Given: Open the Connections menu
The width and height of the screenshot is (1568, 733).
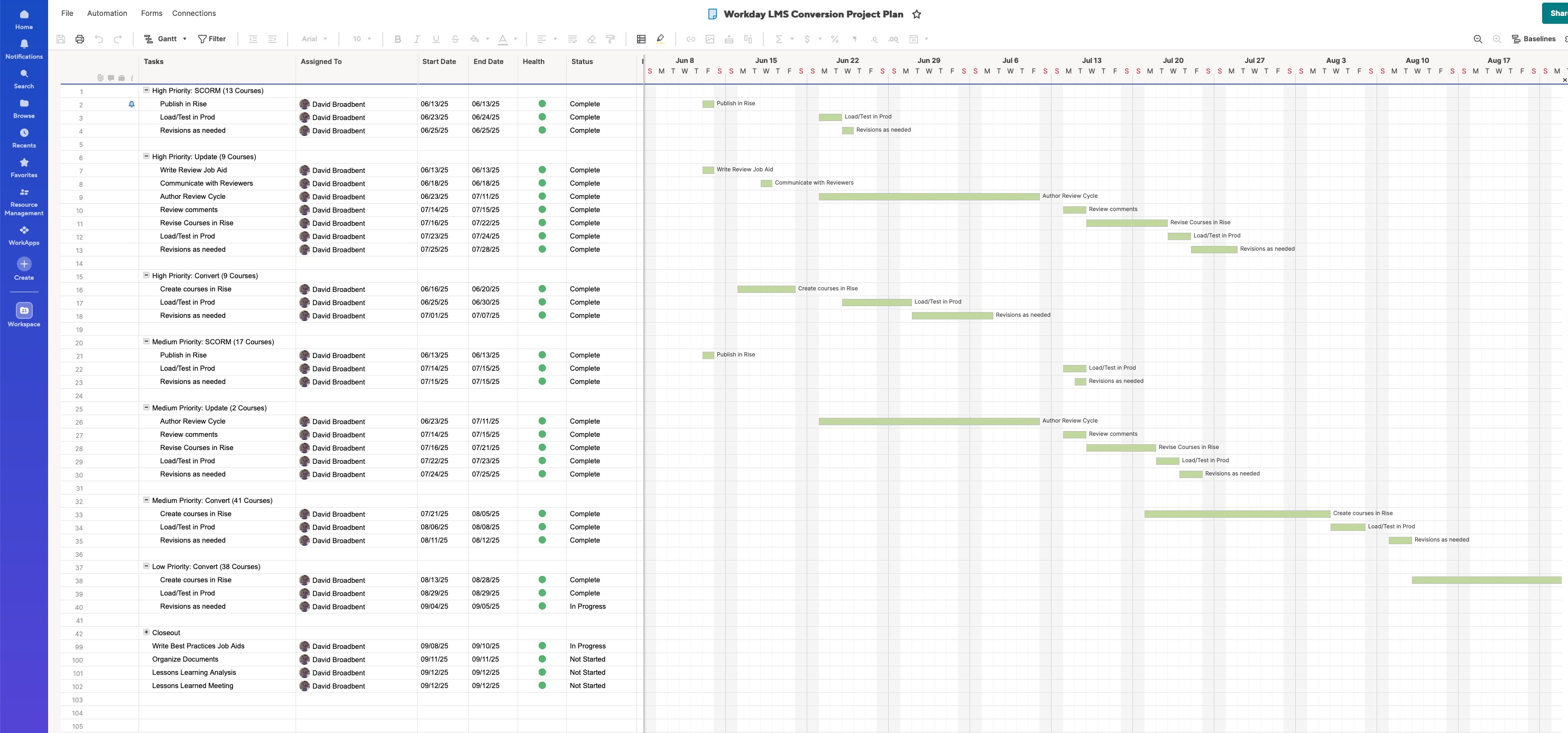Looking at the screenshot, I should (193, 13).
